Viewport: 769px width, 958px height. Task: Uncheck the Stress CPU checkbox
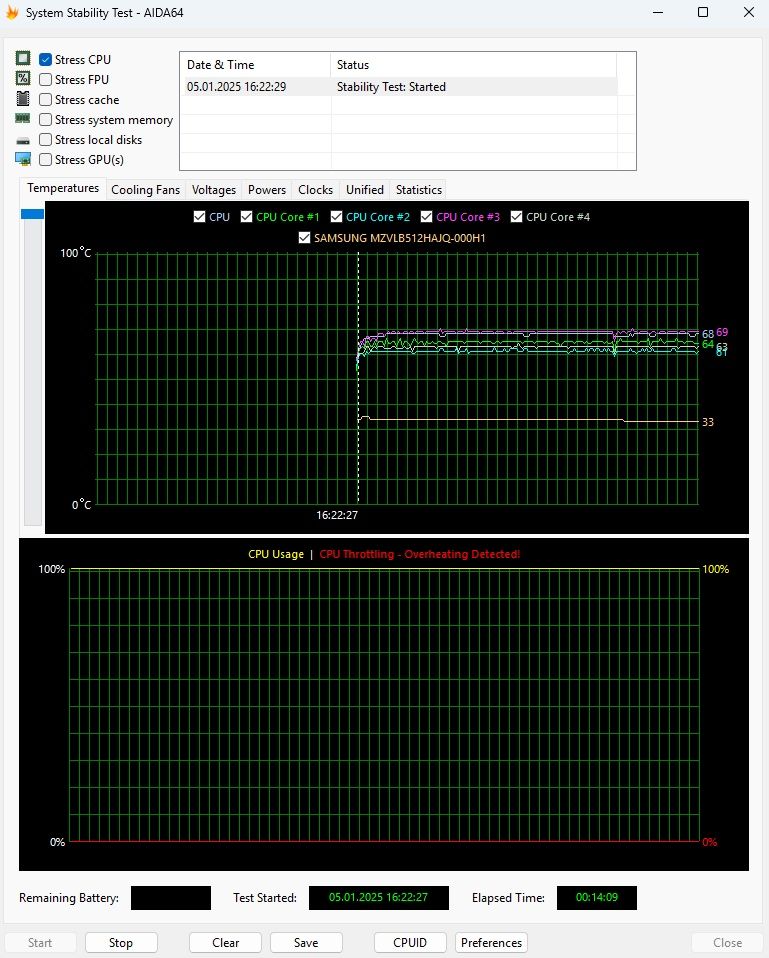point(45,59)
